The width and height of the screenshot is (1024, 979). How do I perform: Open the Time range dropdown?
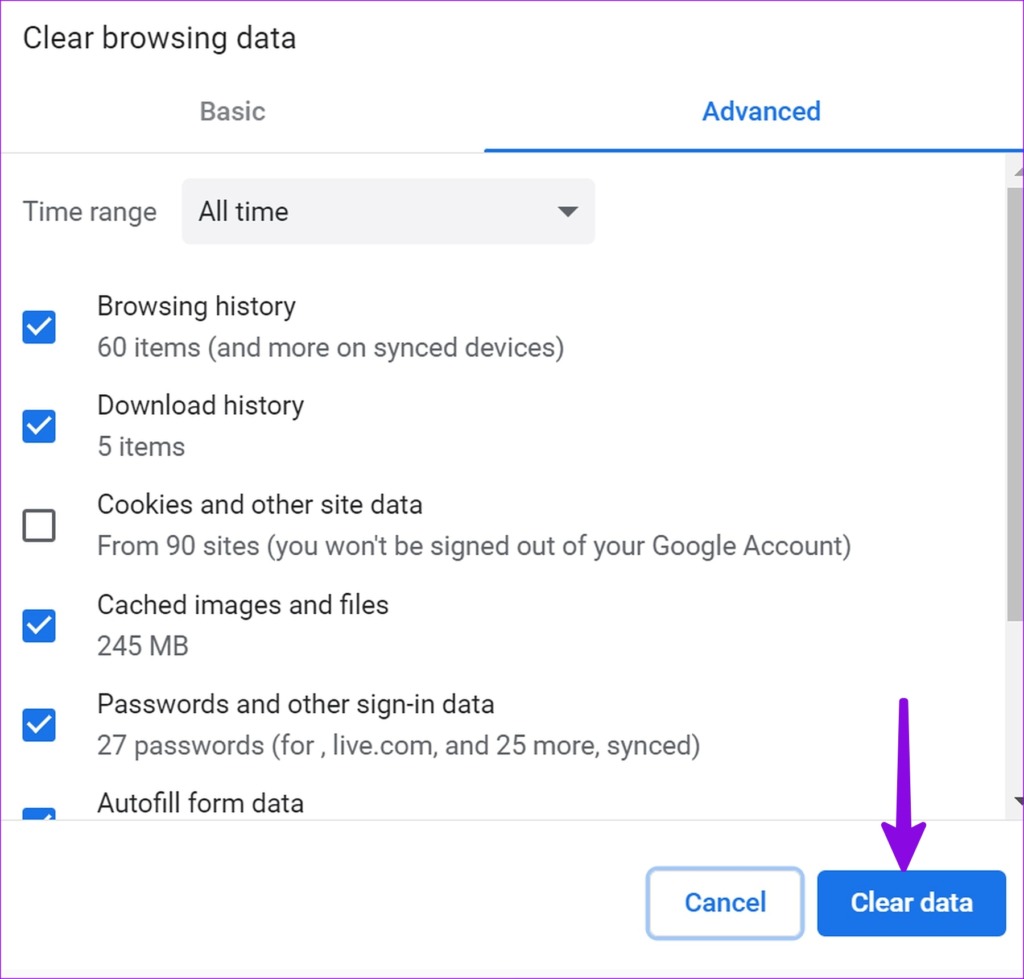(x=388, y=212)
